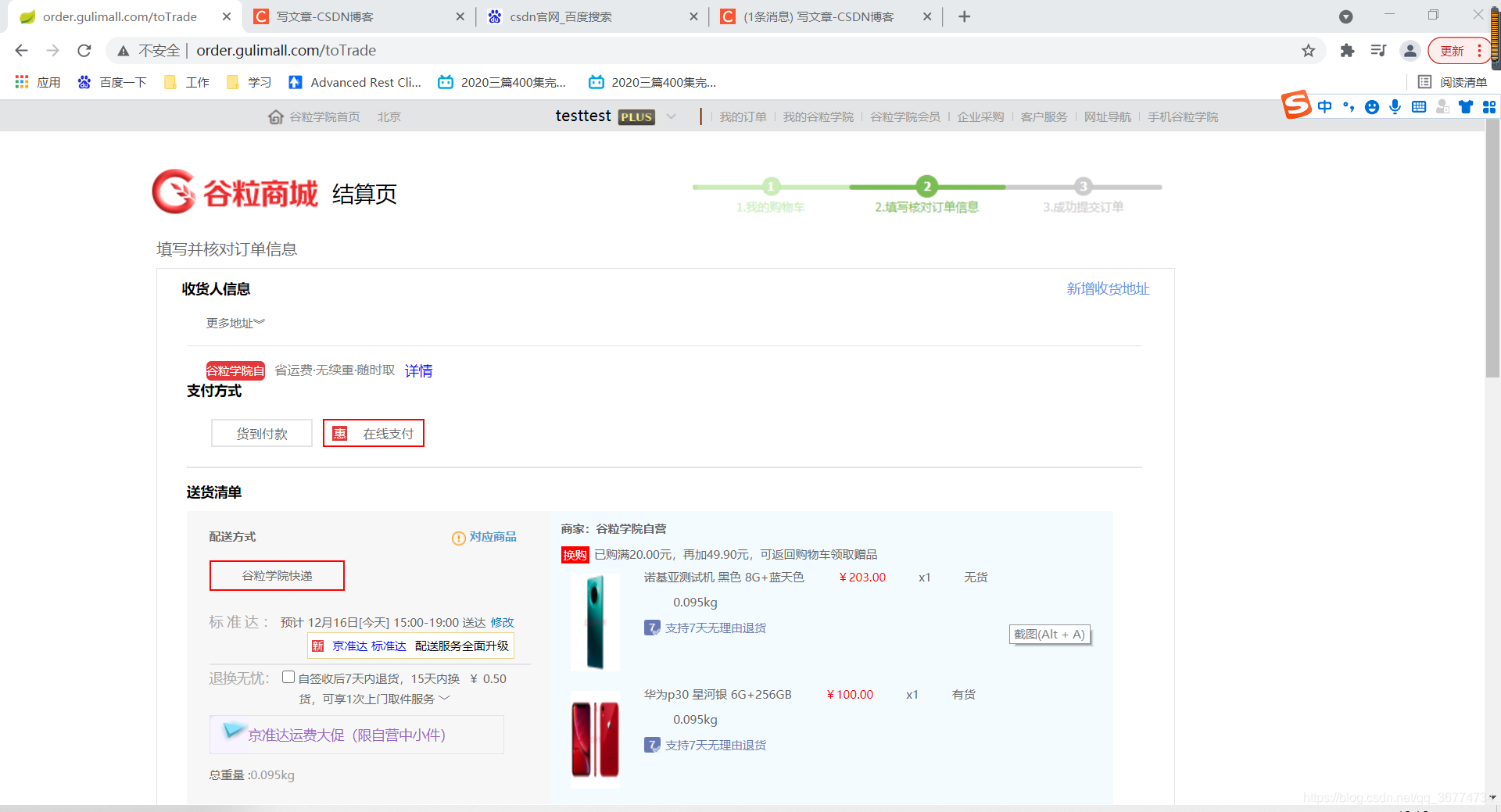Bookmark this page with the star icon
The width and height of the screenshot is (1501, 812).
coord(1308,51)
